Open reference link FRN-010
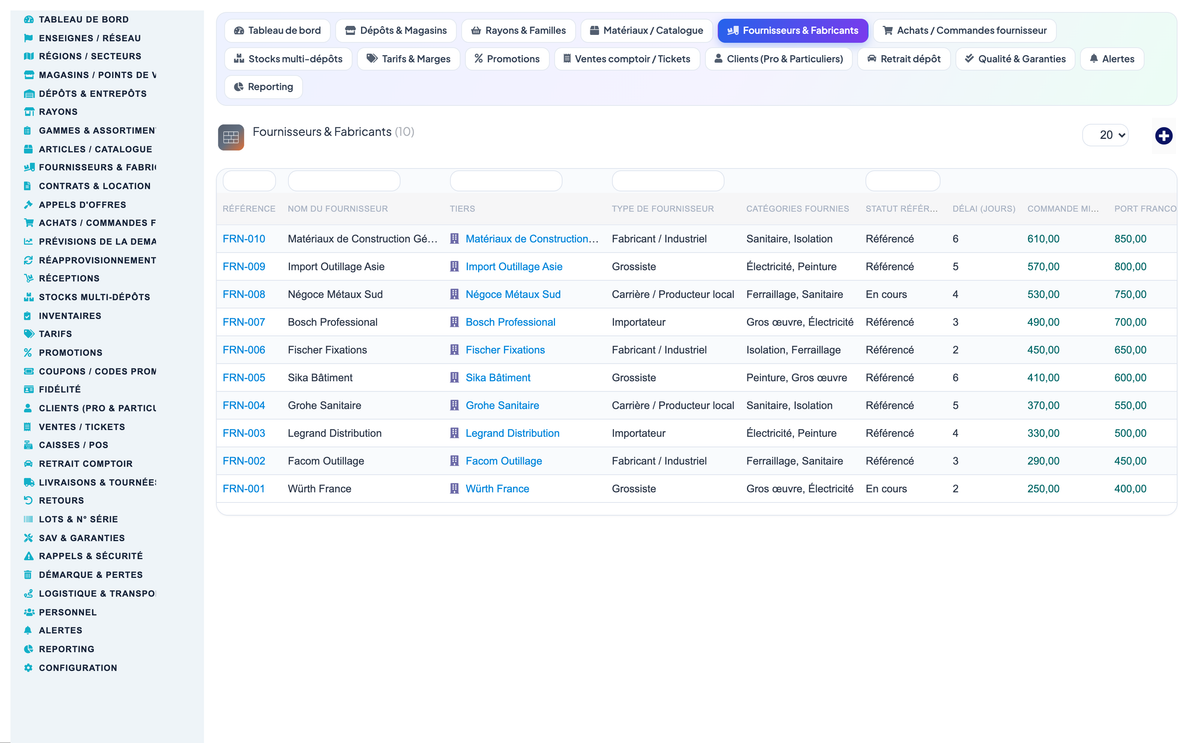Viewport: 1200px width, 743px height. click(244, 239)
